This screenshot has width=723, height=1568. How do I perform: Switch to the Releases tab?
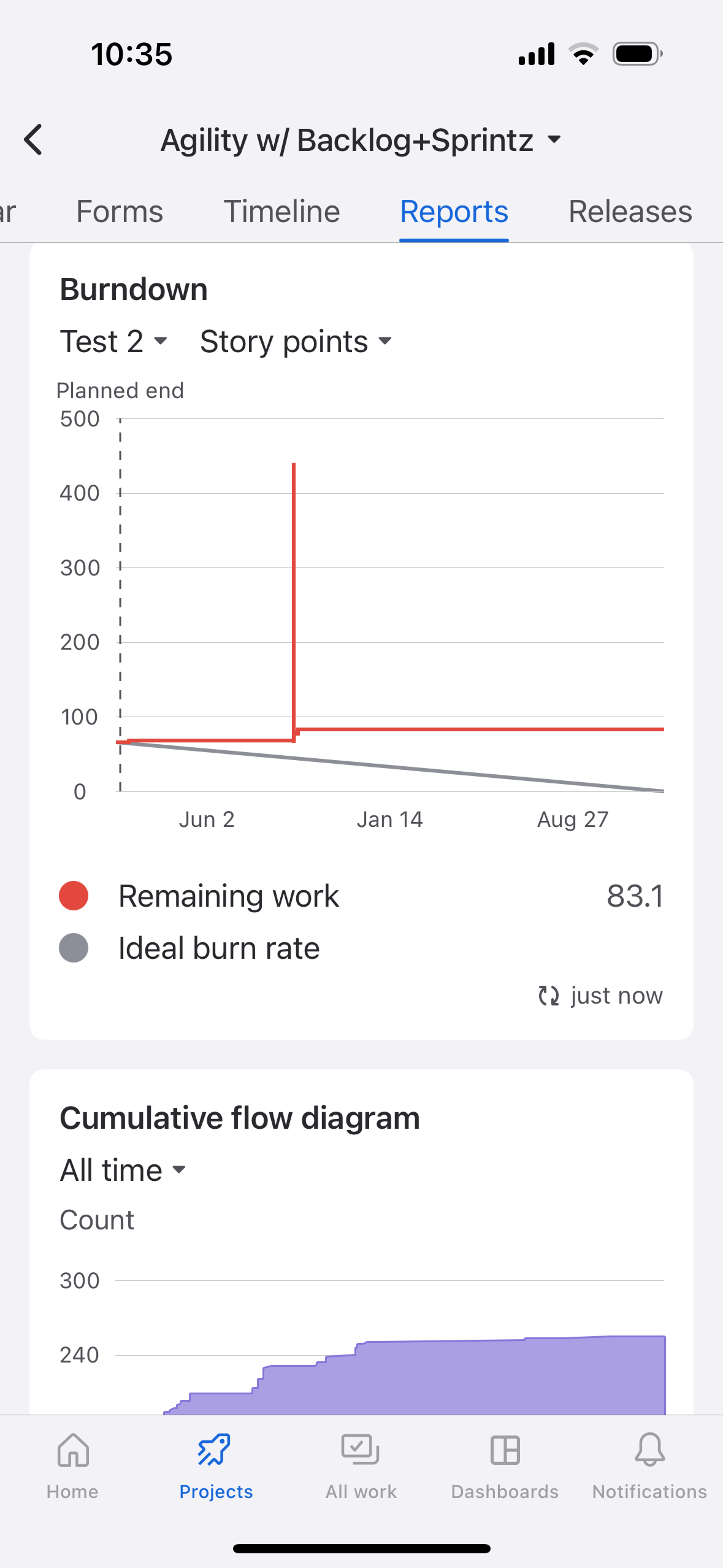pyautogui.click(x=630, y=212)
